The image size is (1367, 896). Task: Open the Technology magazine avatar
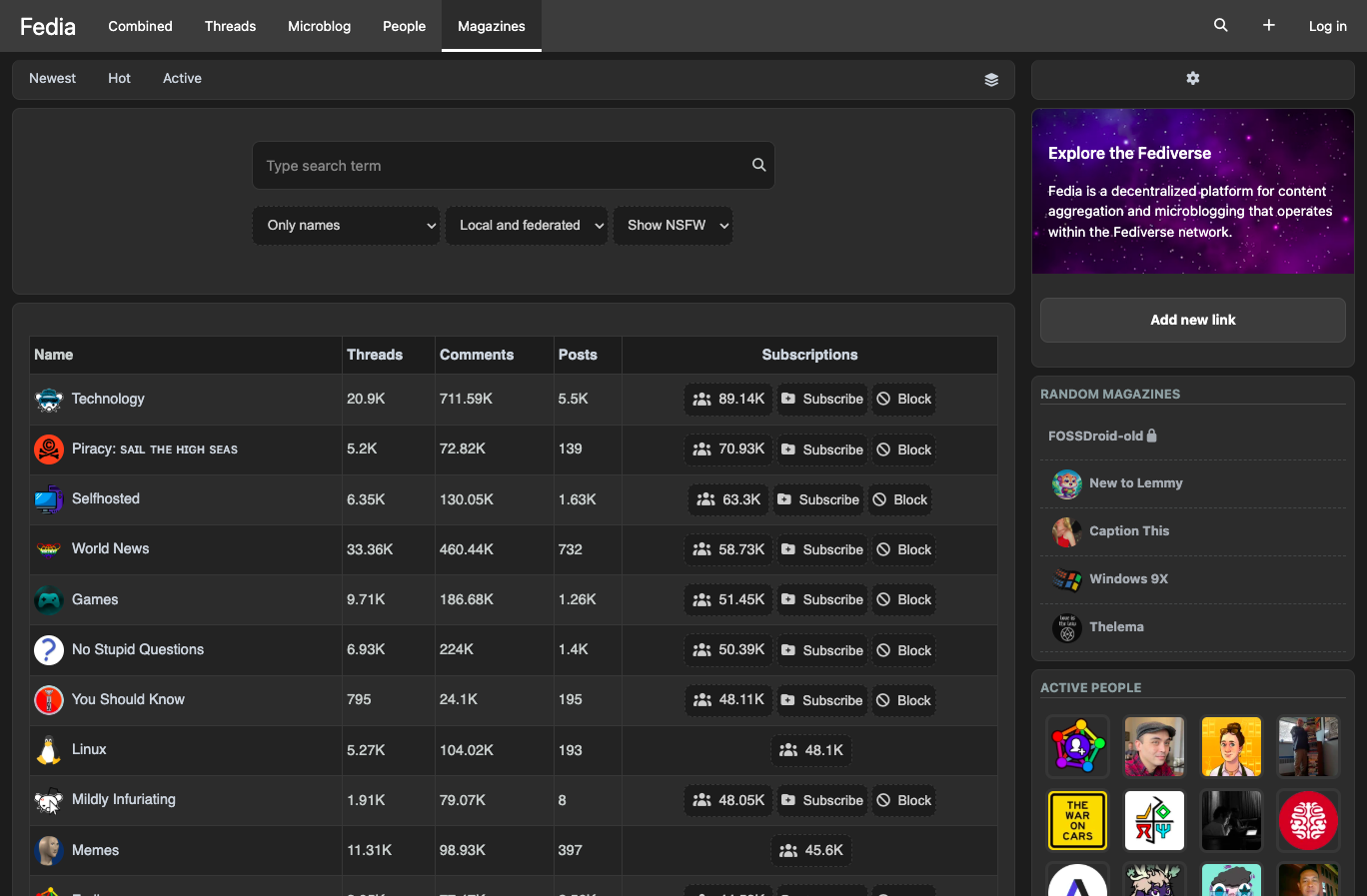[49, 400]
